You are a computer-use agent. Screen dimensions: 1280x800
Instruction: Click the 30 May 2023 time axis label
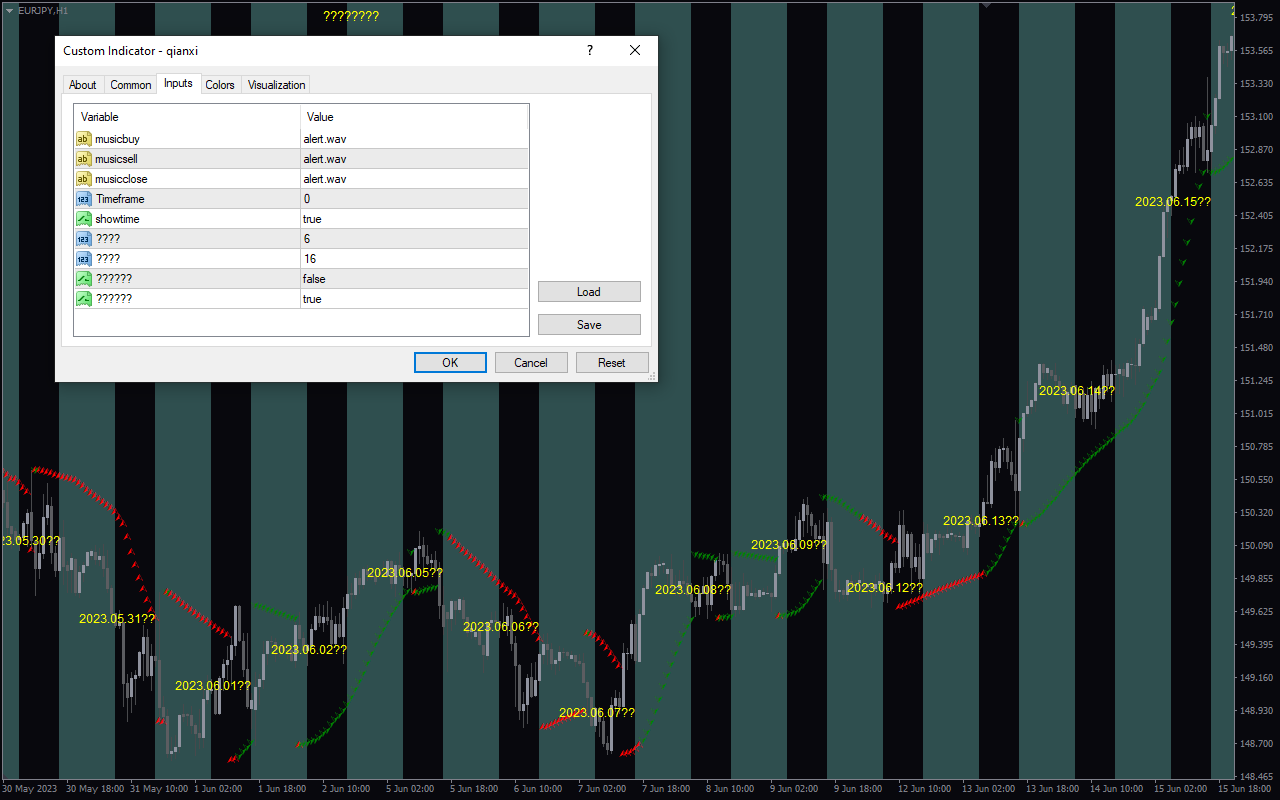(30, 788)
